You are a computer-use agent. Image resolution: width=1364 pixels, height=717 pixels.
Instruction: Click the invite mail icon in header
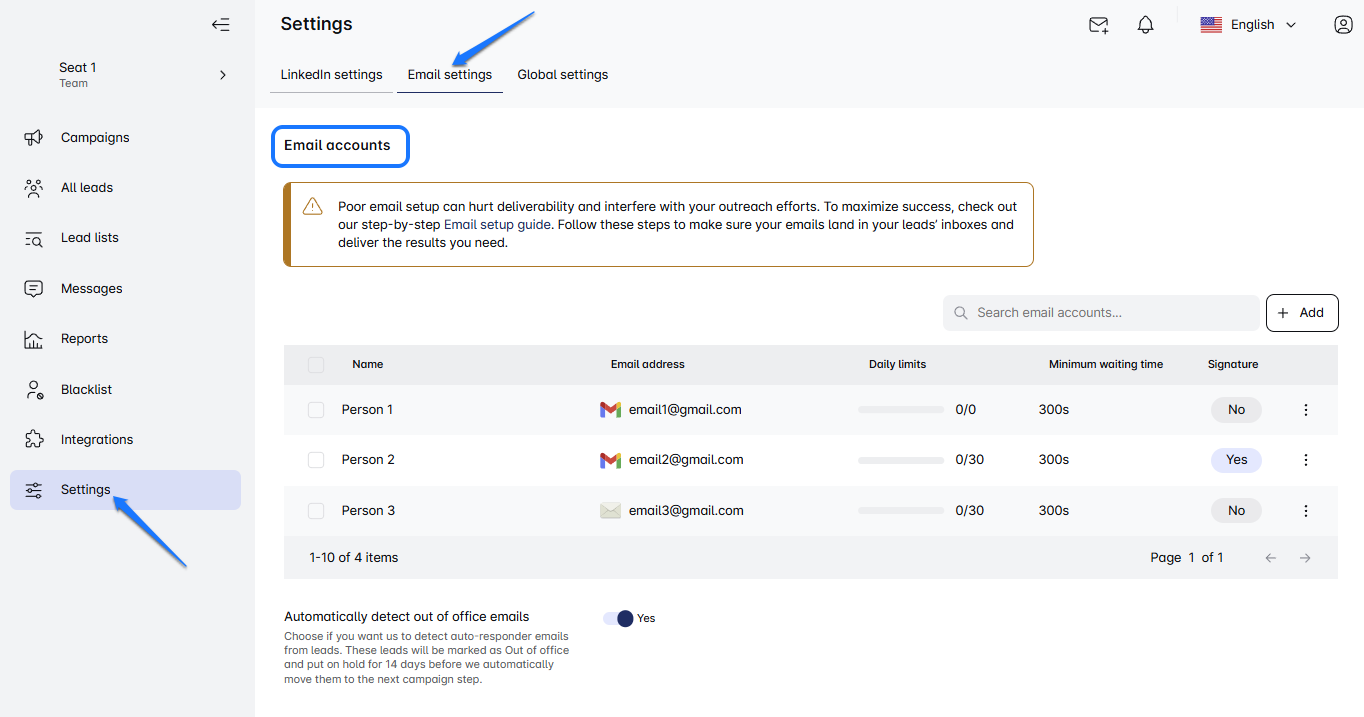point(1098,25)
